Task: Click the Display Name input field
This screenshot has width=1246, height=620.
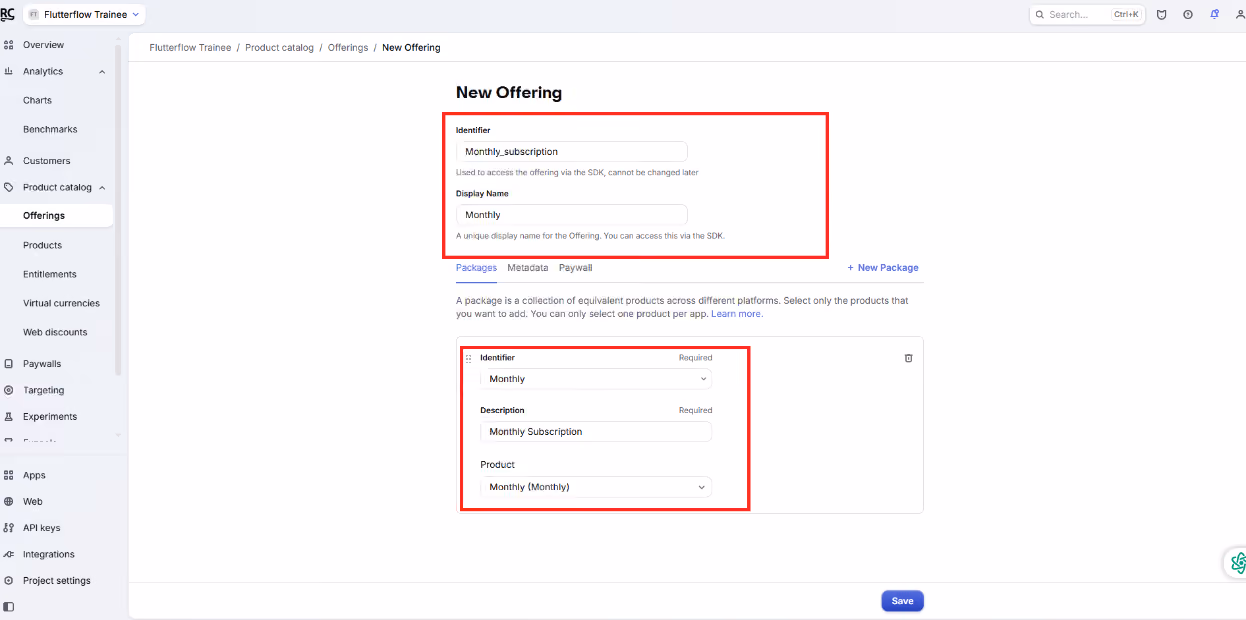Action: [572, 215]
